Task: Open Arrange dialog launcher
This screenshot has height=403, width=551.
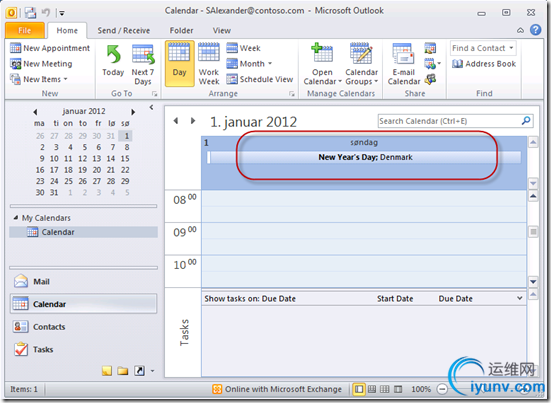Action: pos(291,94)
